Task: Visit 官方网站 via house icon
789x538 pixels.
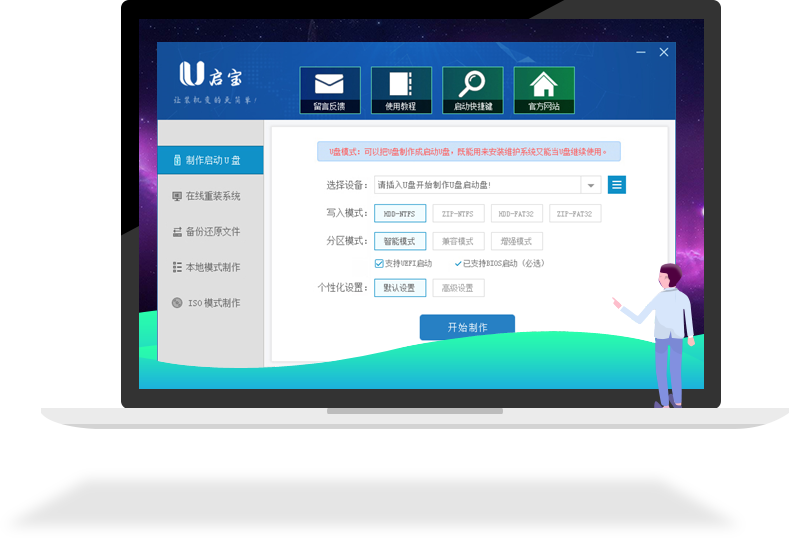Action: pos(544,84)
